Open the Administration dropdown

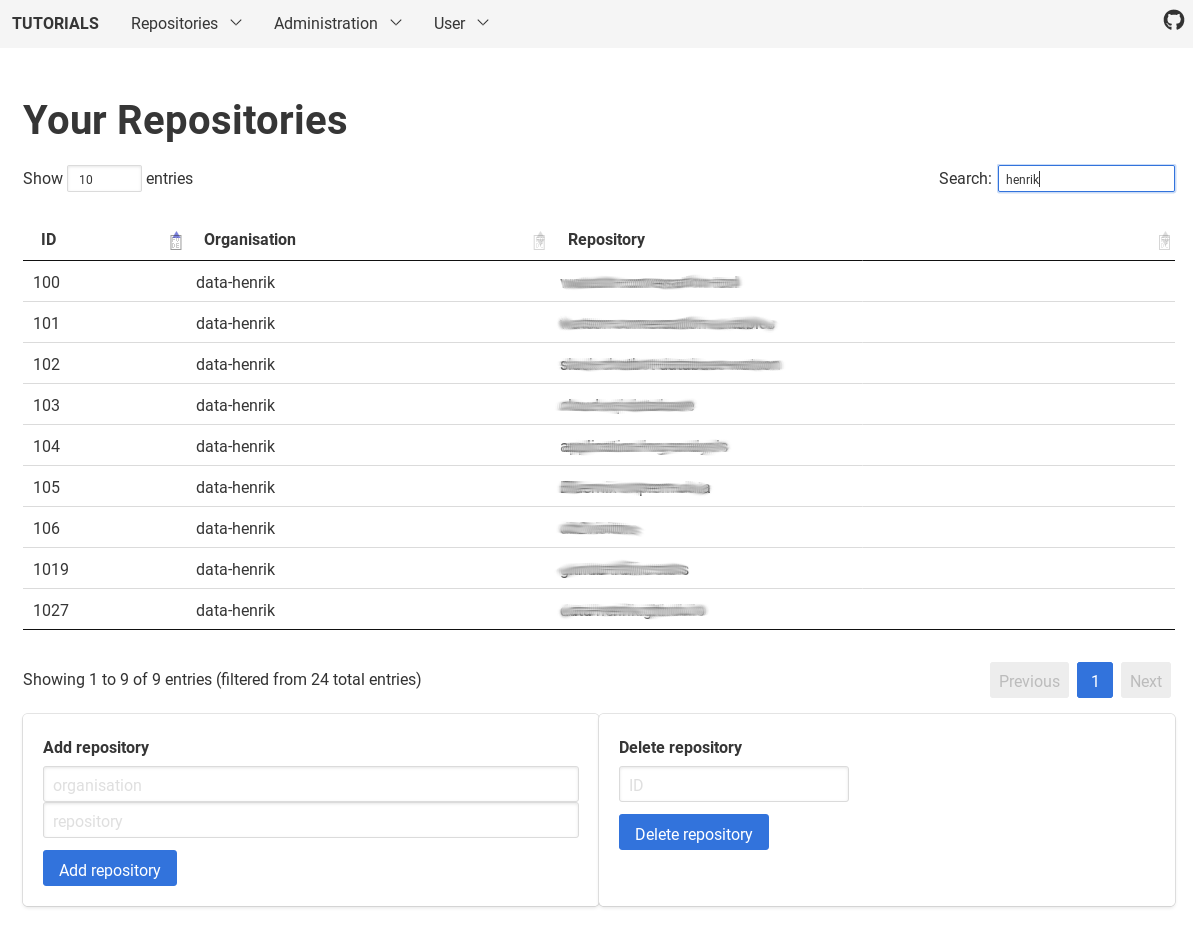(x=338, y=23)
